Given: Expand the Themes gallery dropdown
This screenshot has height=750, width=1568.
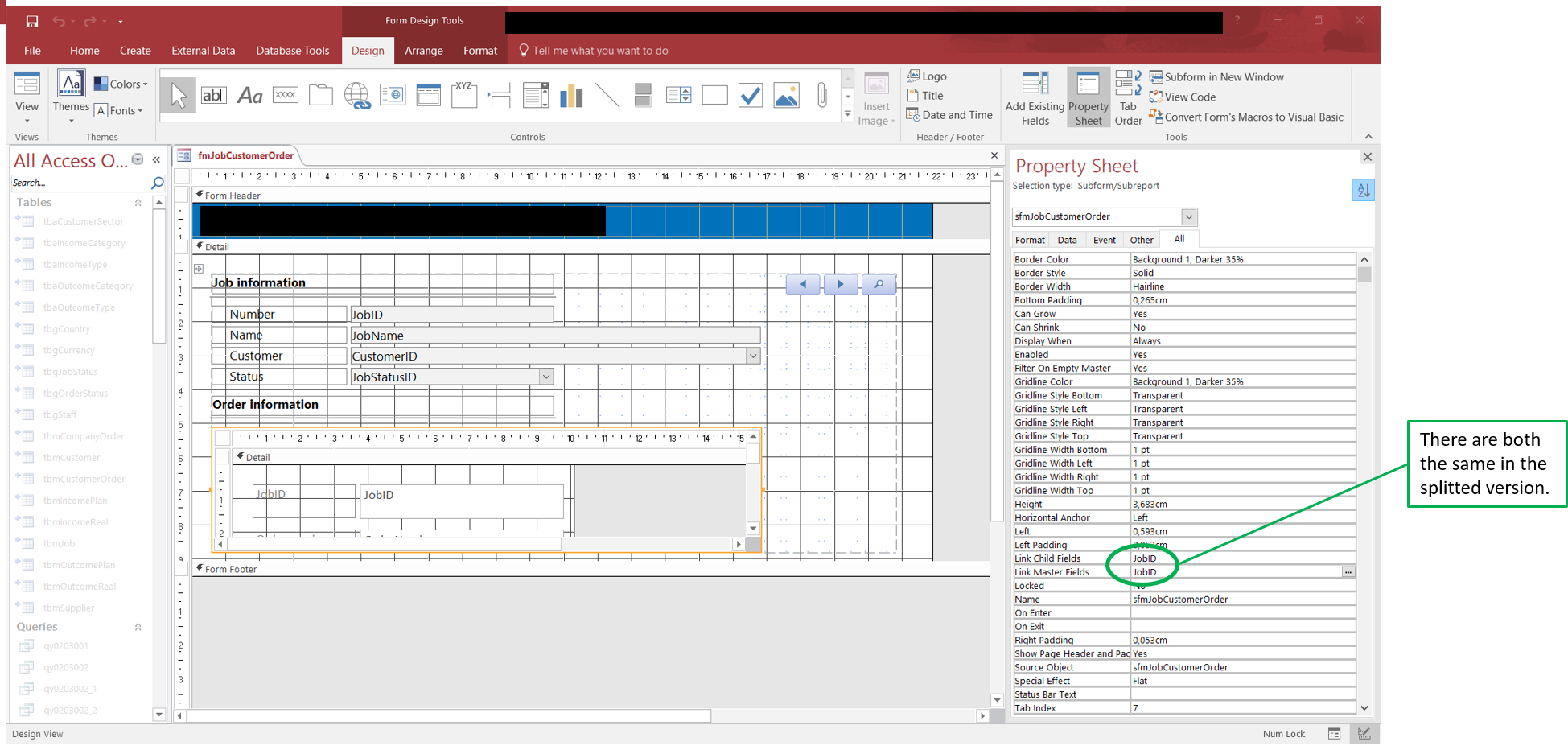Looking at the screenshot, I should [x=71, y=97].
